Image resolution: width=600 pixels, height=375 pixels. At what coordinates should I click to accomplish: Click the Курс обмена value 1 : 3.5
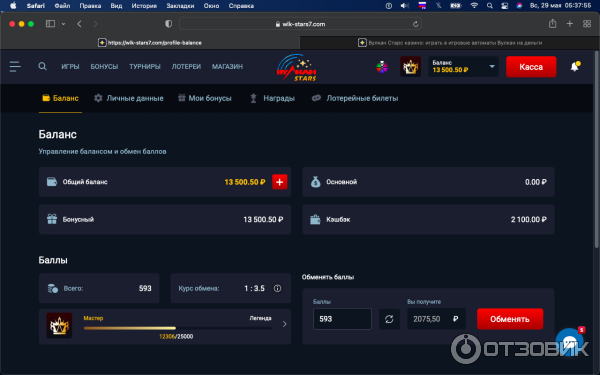coord(254,288)
